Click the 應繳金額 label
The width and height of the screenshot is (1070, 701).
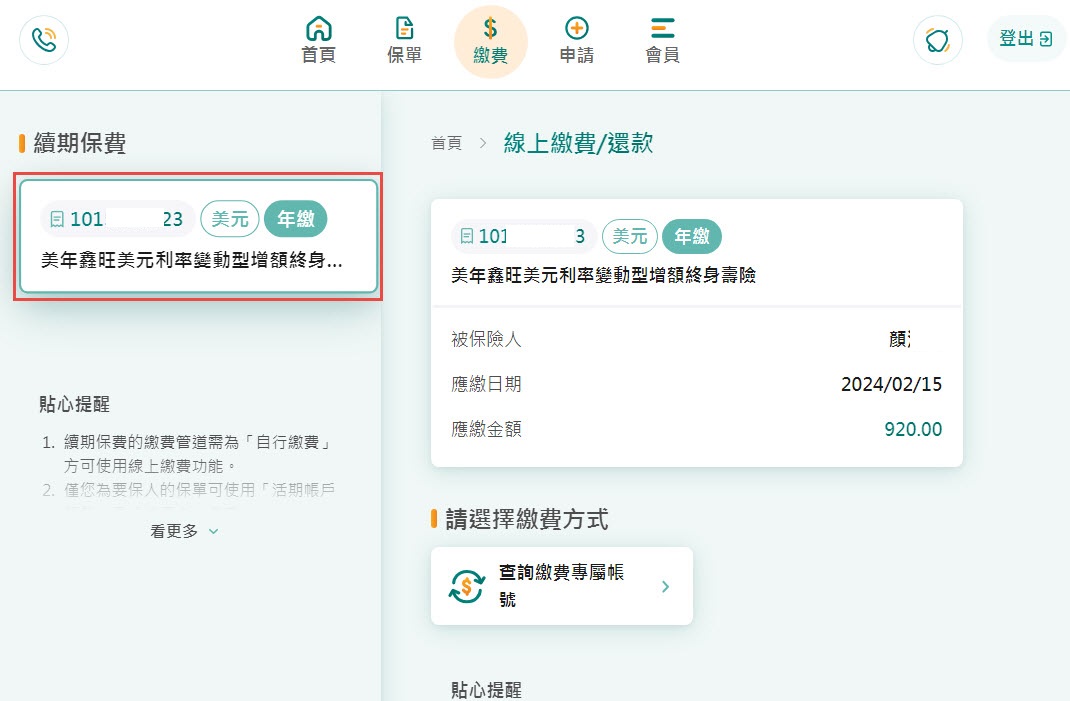click(486, 429)
